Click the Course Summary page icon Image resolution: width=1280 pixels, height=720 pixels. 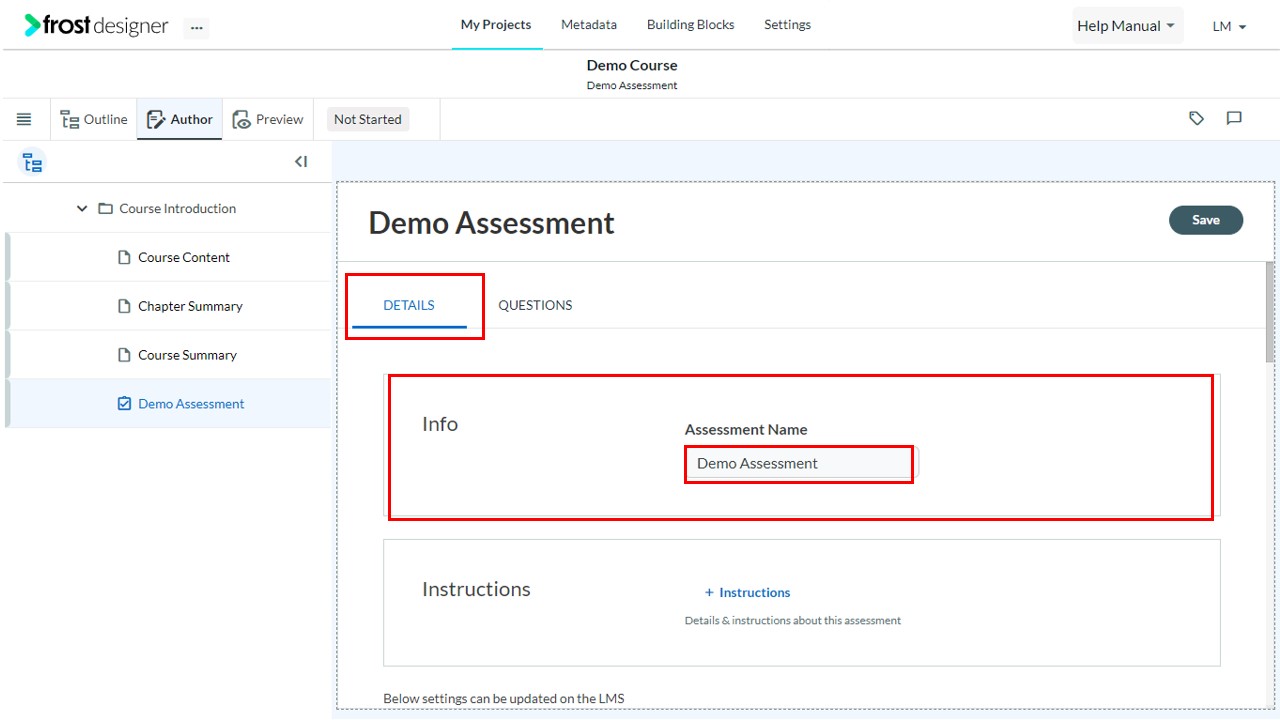(125, 355)
